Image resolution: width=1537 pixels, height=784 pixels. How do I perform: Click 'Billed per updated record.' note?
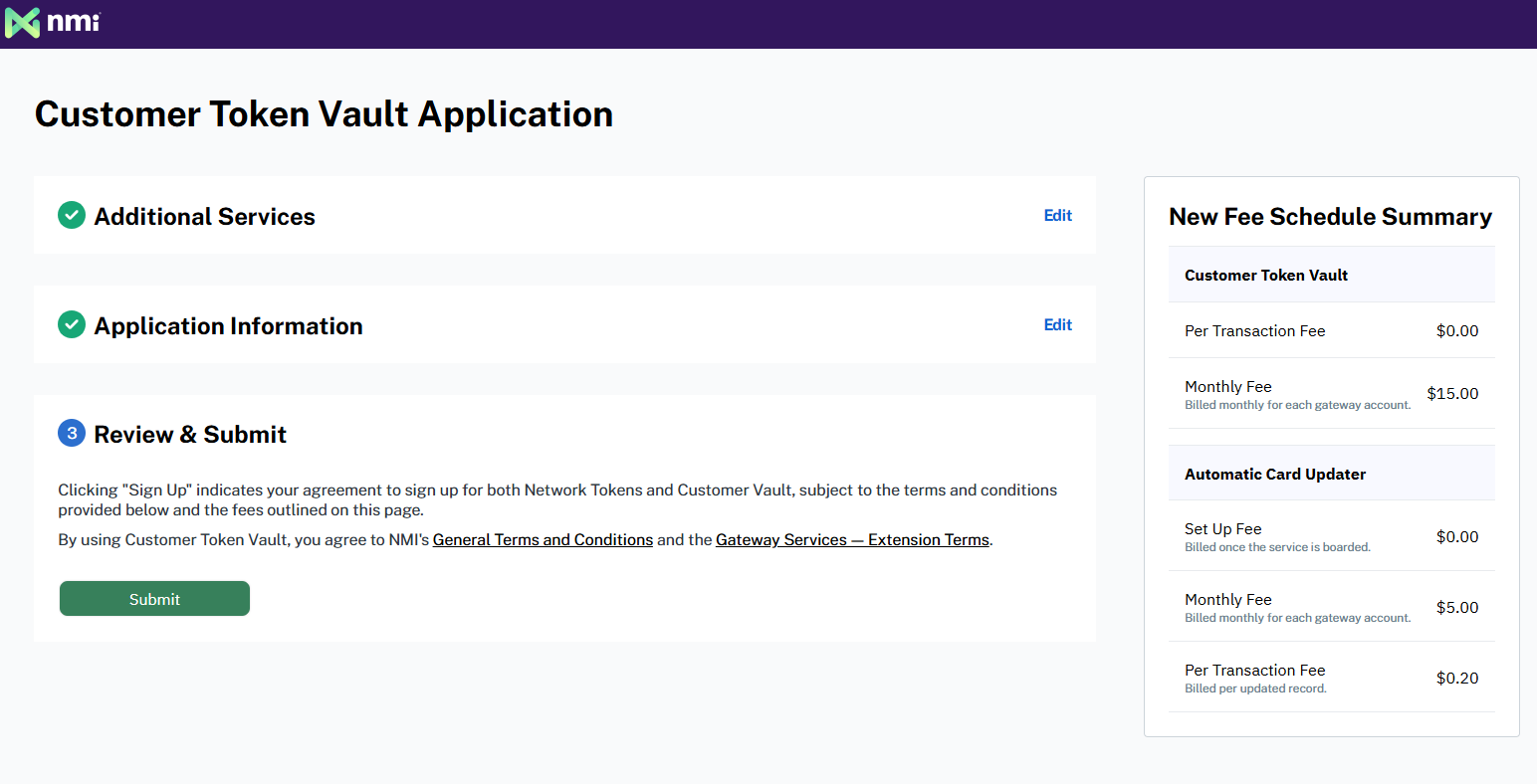click(x=1255, y=688)
